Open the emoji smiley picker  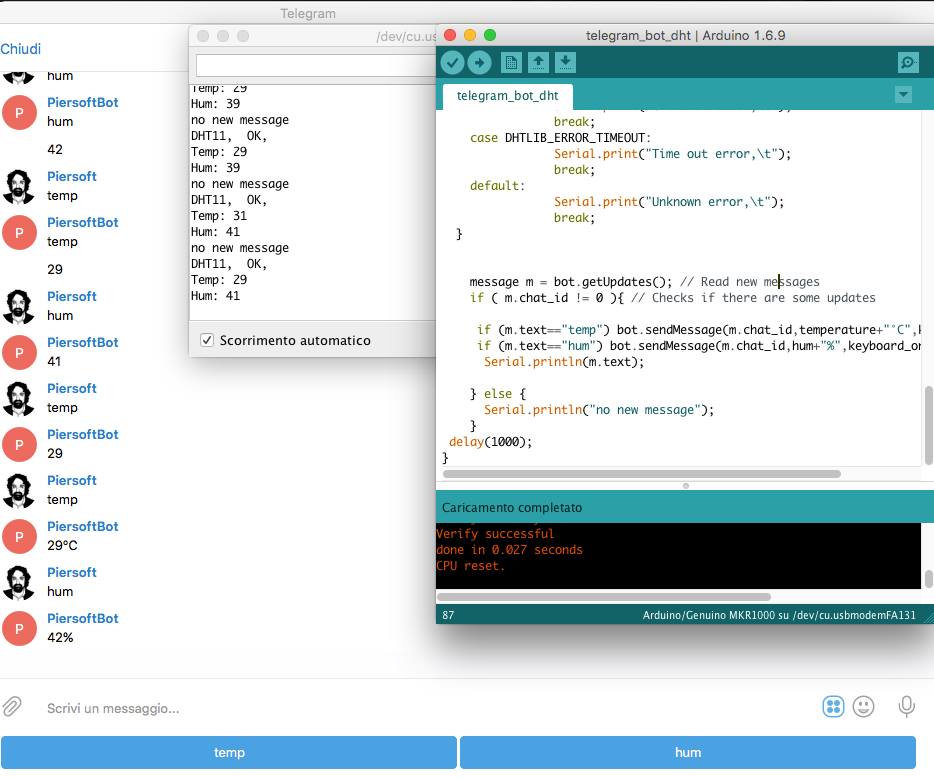click(x=863, y=707)
